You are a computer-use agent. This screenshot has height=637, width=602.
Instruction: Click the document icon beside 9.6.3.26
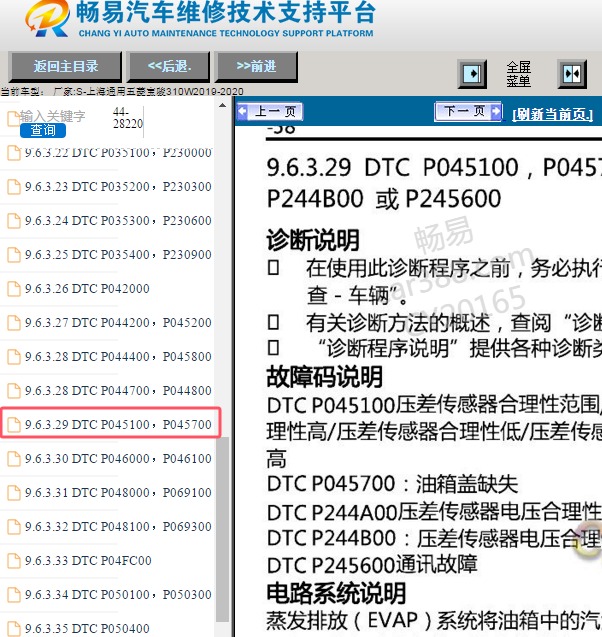[x=14, y=289]
